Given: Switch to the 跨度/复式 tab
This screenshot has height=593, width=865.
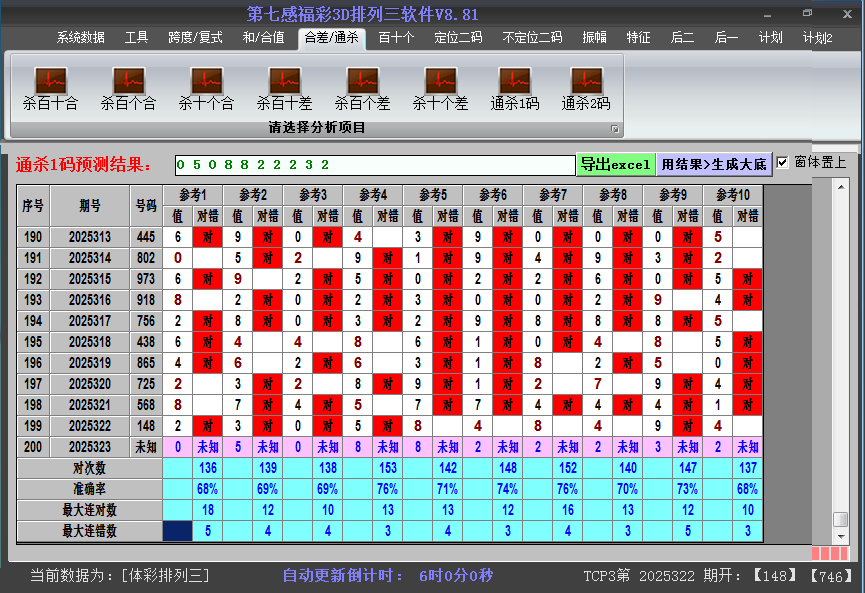Looking at the screenshot, I should (194, 38).
